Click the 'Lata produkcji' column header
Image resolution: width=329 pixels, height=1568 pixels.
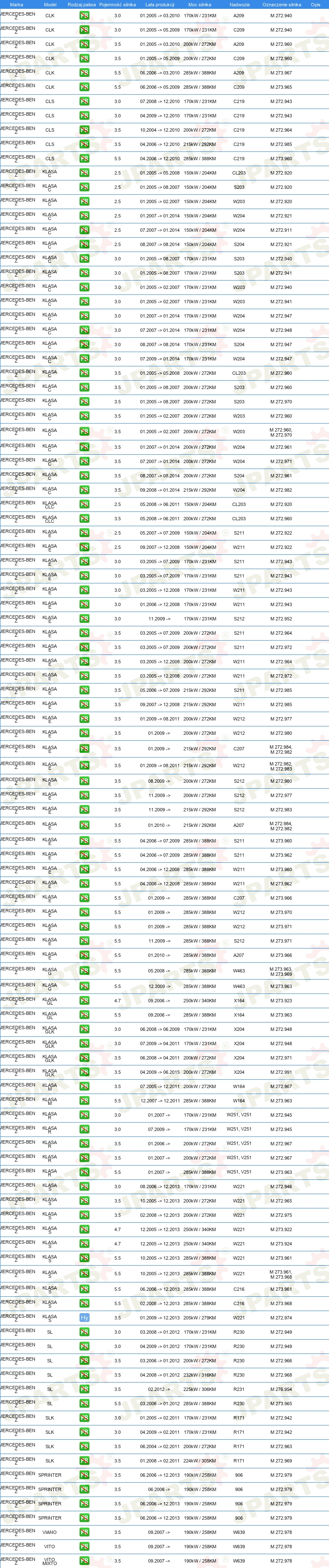159,4
